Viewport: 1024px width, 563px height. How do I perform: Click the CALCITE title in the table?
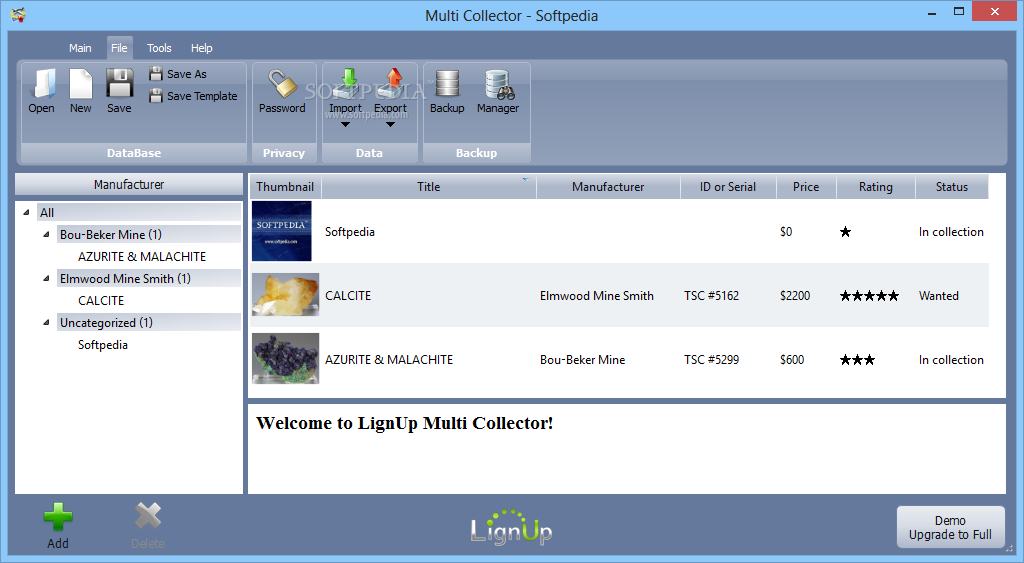tap(348, 296)
